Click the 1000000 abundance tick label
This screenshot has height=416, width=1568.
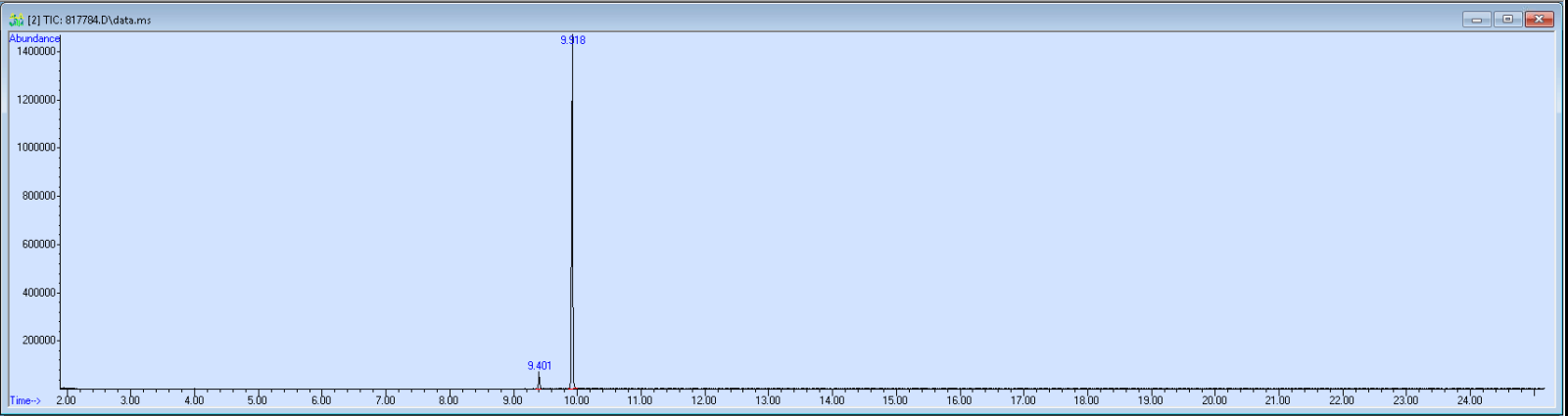[x=35, y=148]
